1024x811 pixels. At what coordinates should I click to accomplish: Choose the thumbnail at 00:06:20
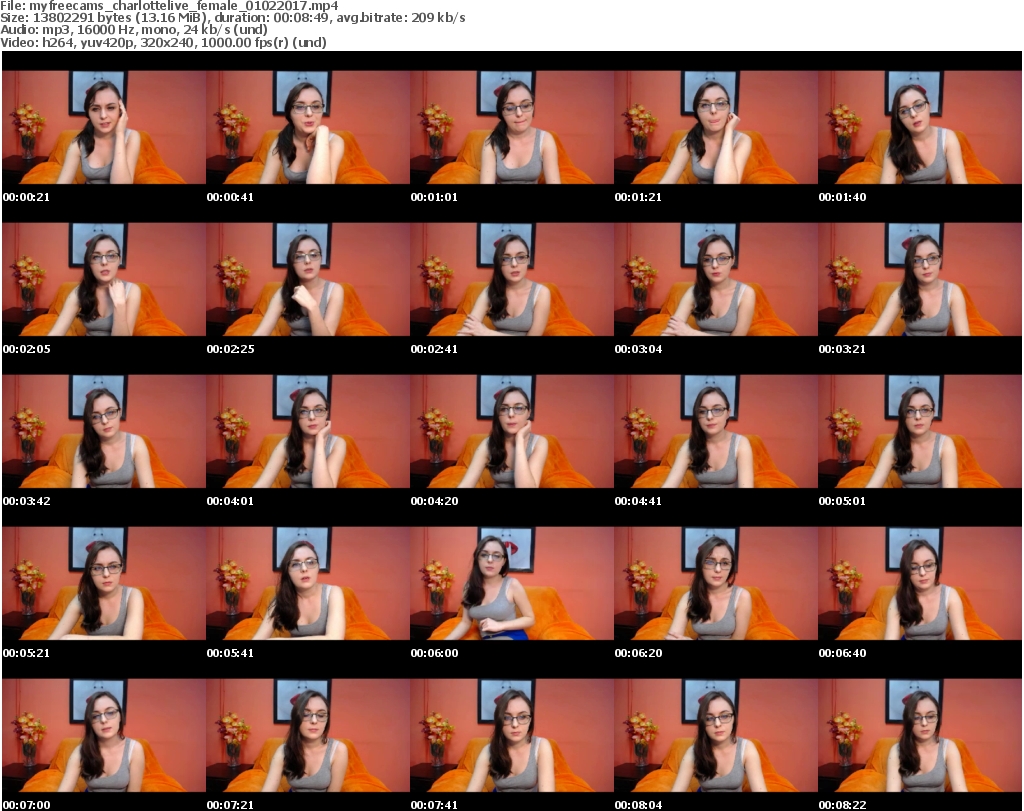click(x=716, y=583)
